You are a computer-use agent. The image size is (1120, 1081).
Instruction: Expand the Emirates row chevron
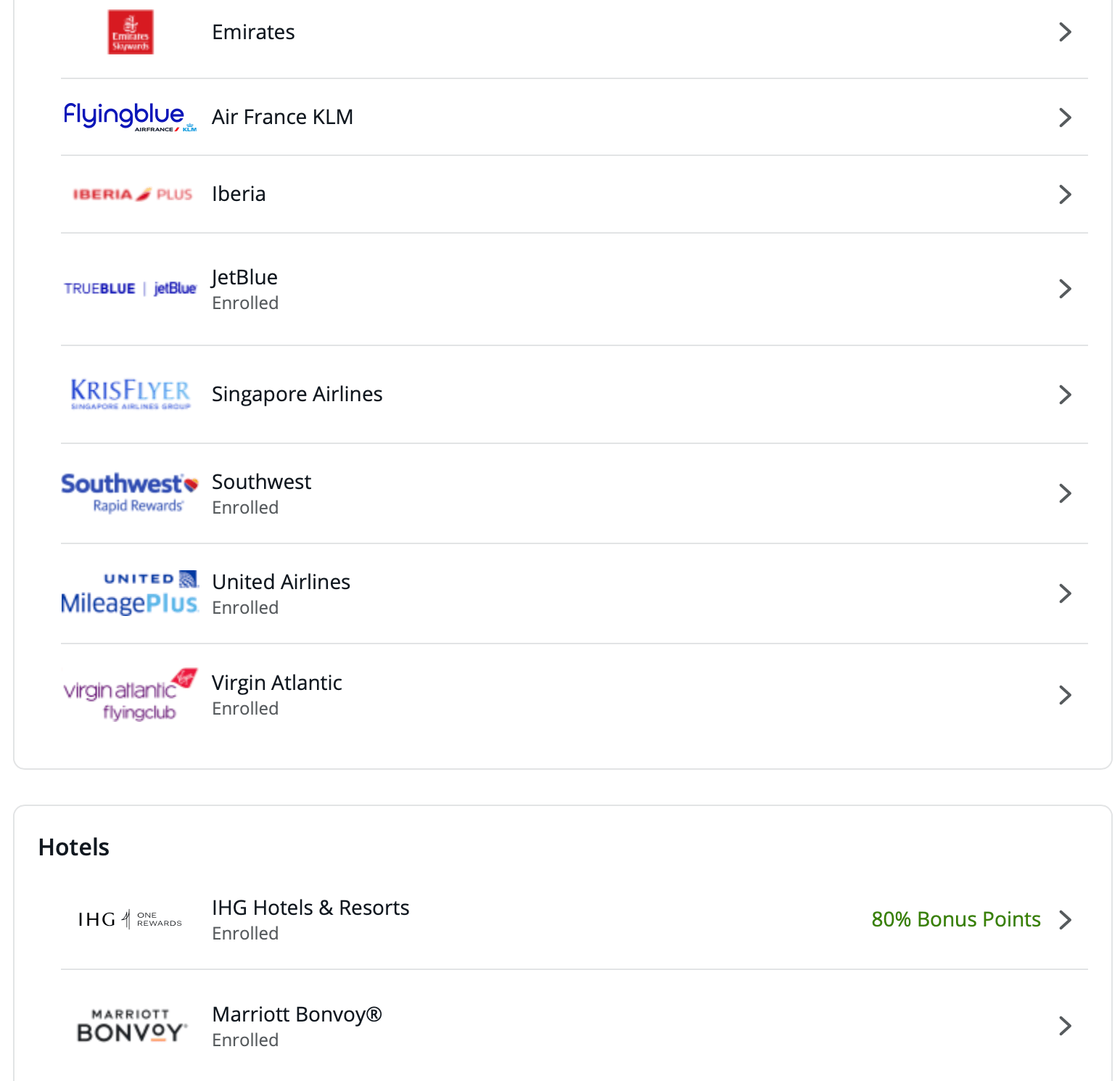pos(1064,32)
